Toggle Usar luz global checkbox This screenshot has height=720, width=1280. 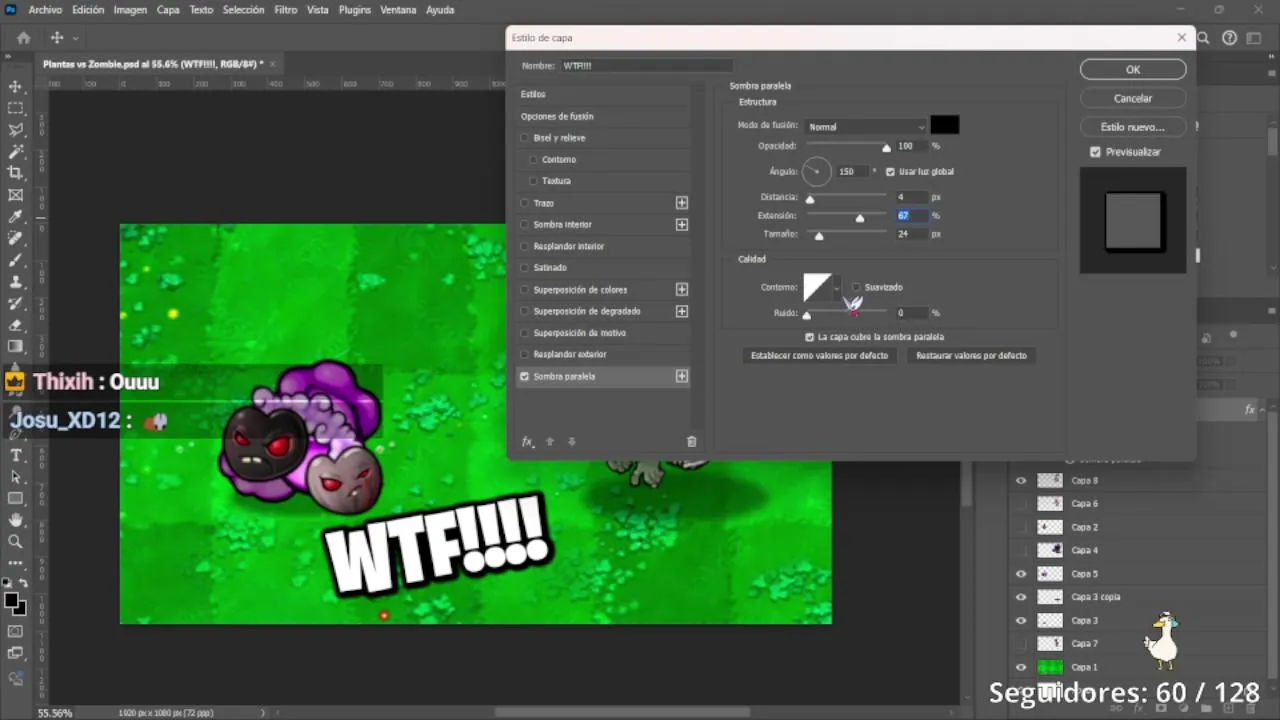[x=890, y=172]
